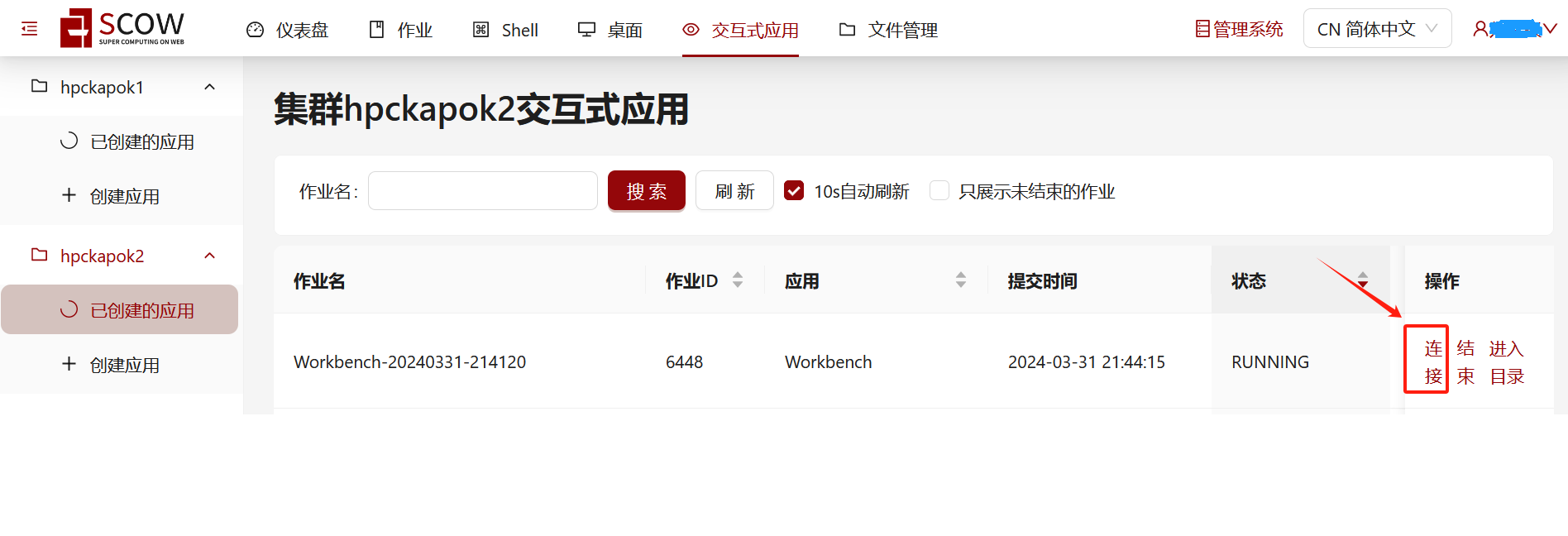Open Shell menu item
1568x536 pixels.
coord(505,30)
